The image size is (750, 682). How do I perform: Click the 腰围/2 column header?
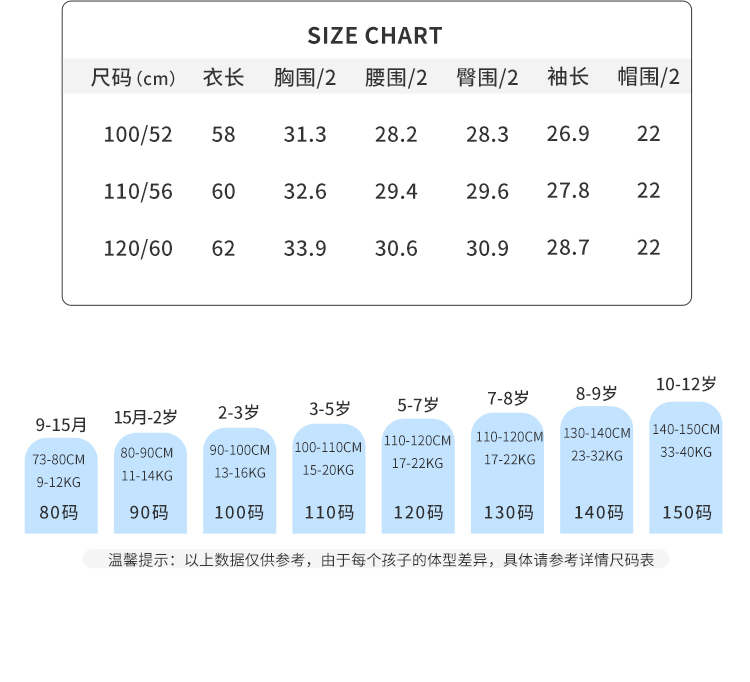click(396, 77)
